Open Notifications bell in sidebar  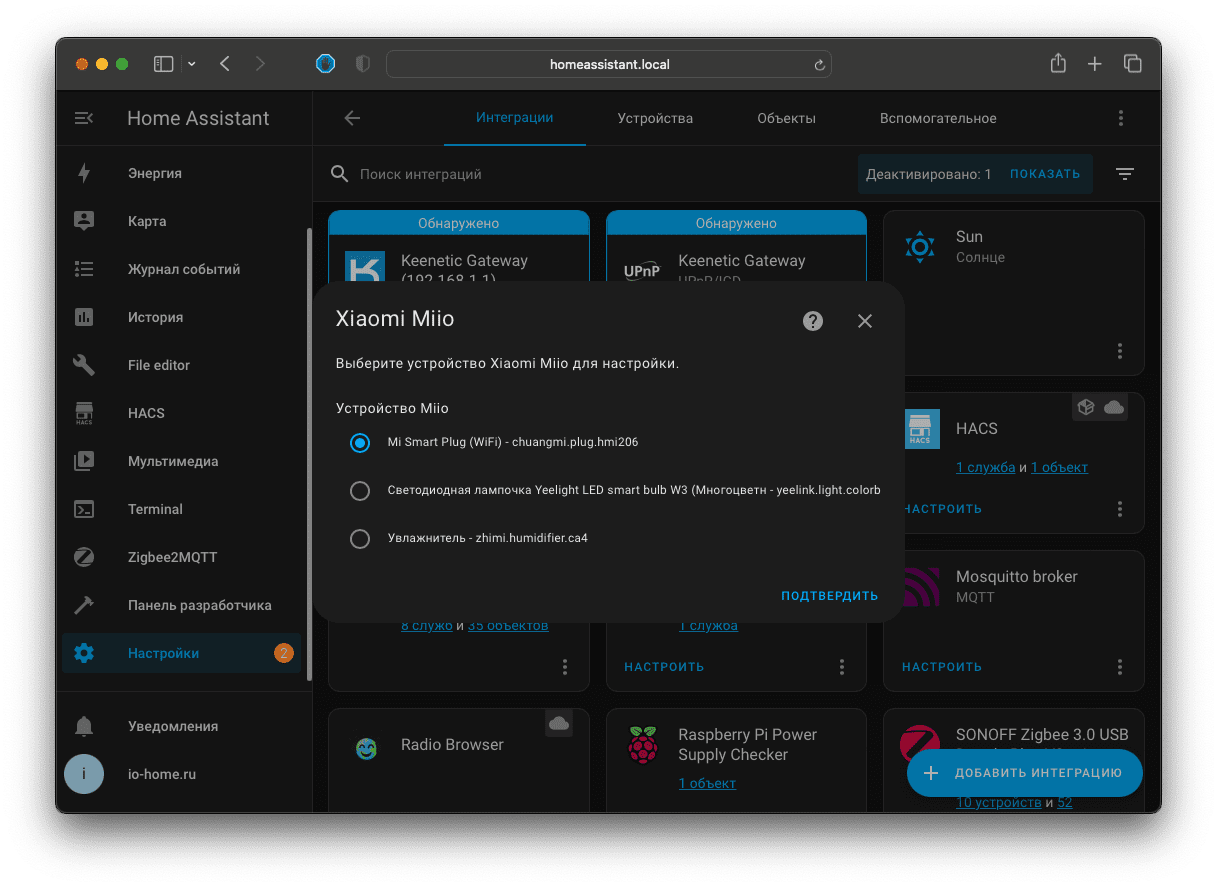tap(84, 726)
